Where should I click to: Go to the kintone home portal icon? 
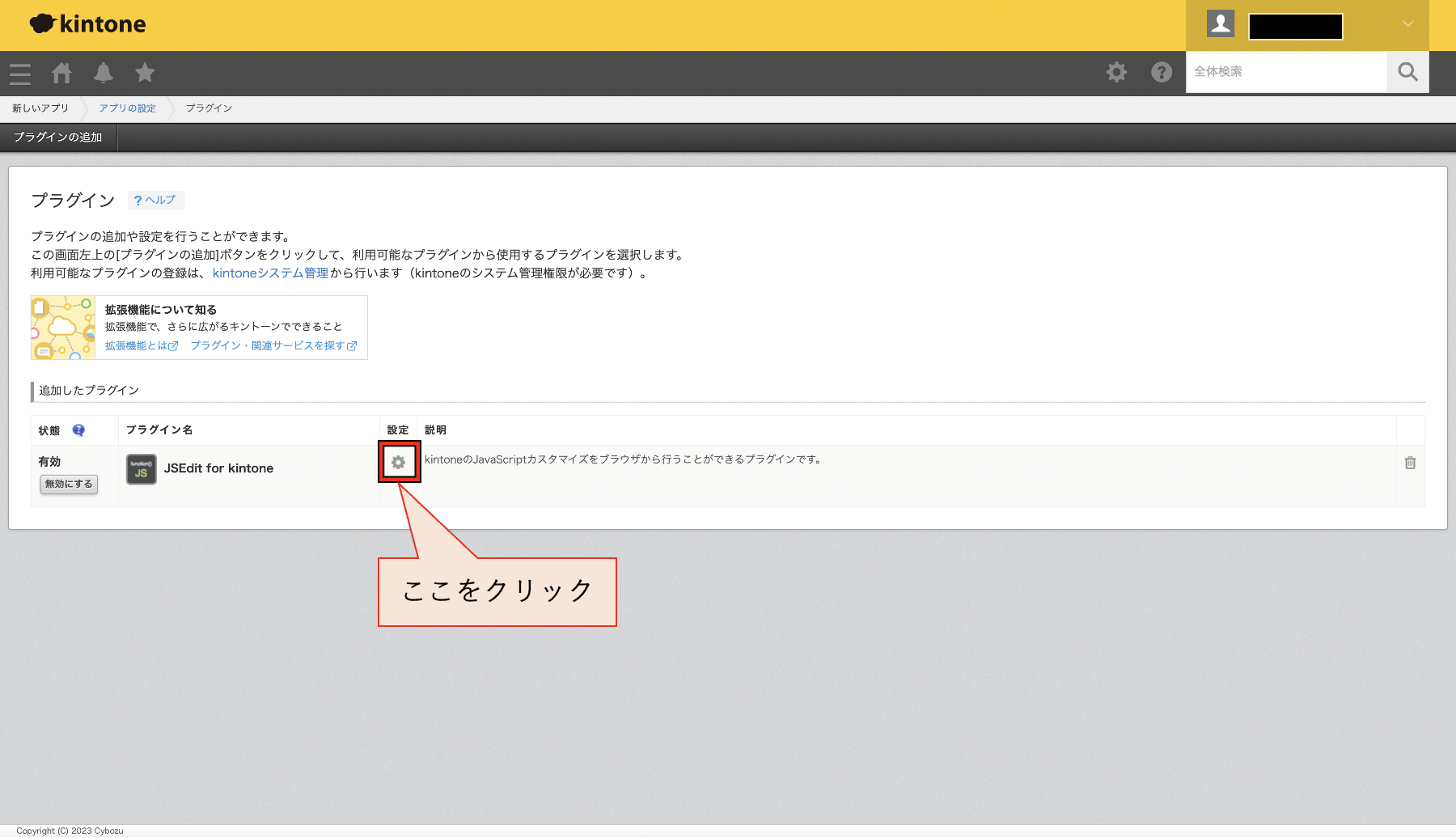pyautogui.click(x=61, y=74)
